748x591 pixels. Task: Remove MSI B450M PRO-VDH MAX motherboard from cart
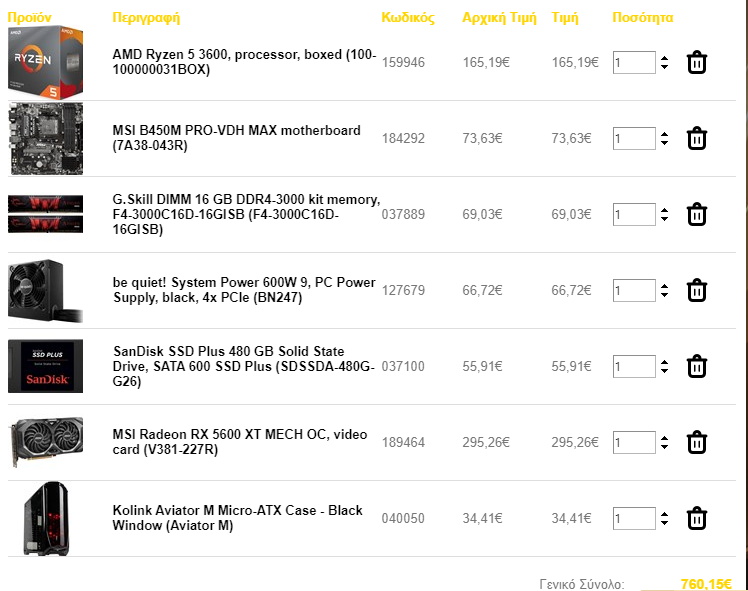tap(696, 138)
